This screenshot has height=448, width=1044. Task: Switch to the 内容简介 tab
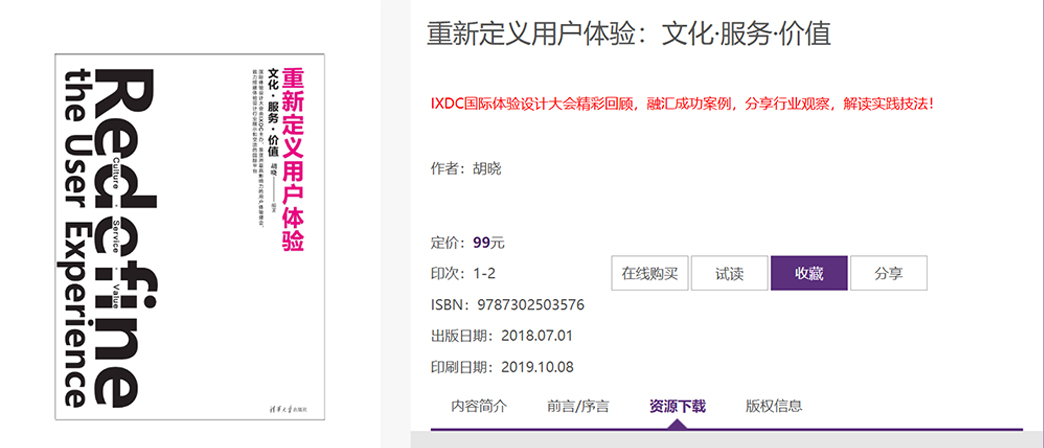coord(479,406)
